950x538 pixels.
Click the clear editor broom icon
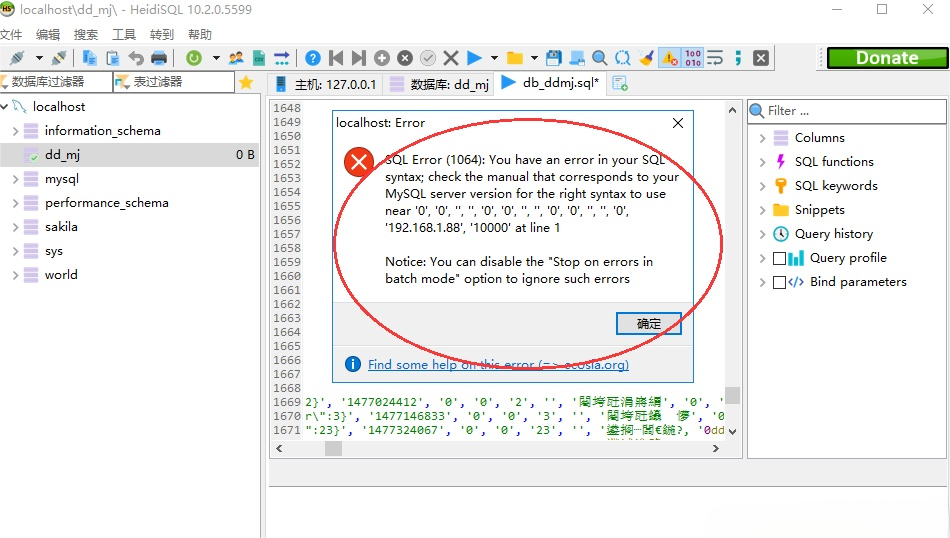[646, 58]
